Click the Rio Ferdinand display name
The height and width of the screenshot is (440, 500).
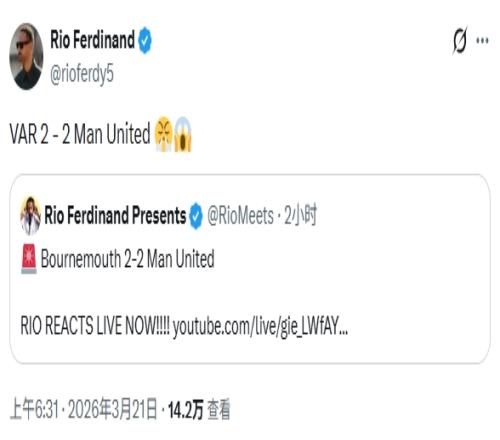click(x=92, y=40)
